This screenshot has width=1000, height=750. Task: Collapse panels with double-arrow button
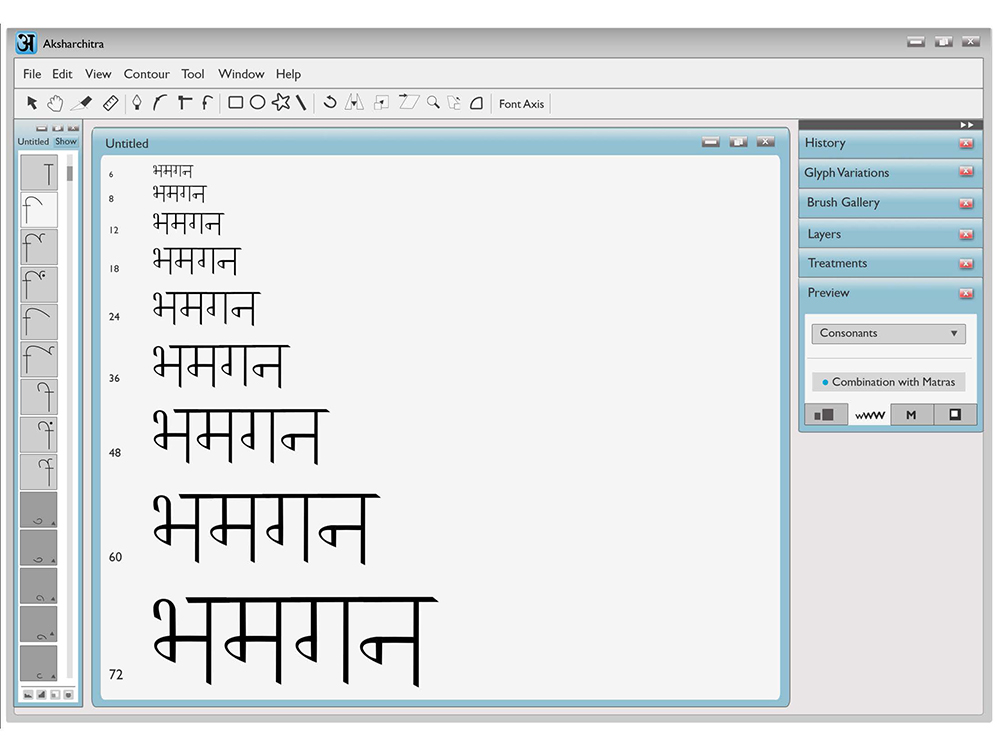point(967,125)
